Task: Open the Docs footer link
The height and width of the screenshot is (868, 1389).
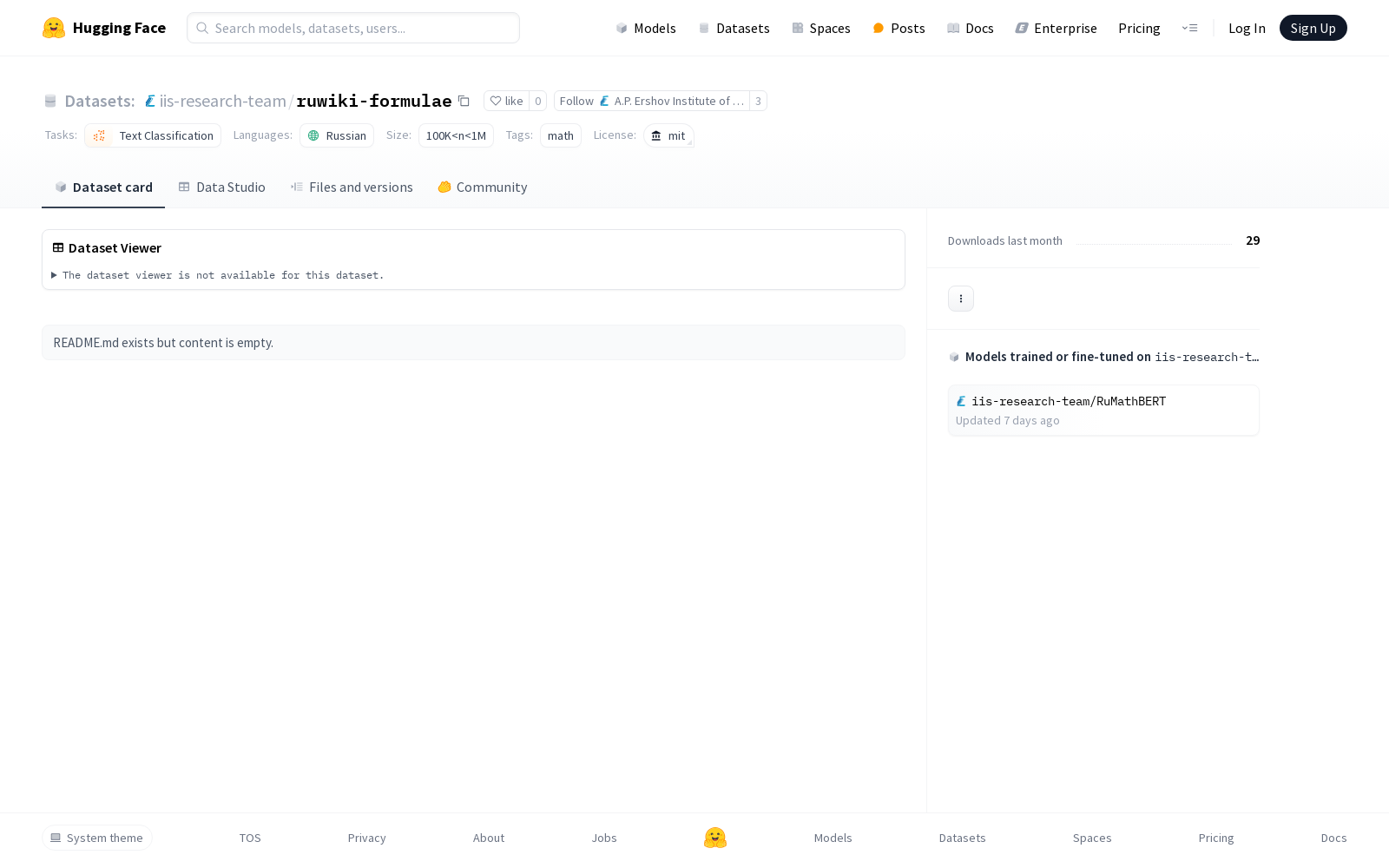Action: [1334, 838]
